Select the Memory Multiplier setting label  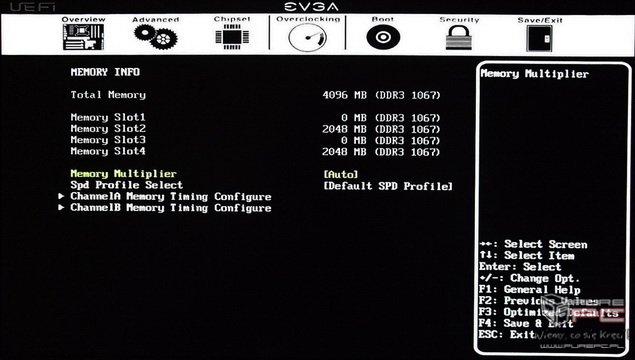click(124, 174)
